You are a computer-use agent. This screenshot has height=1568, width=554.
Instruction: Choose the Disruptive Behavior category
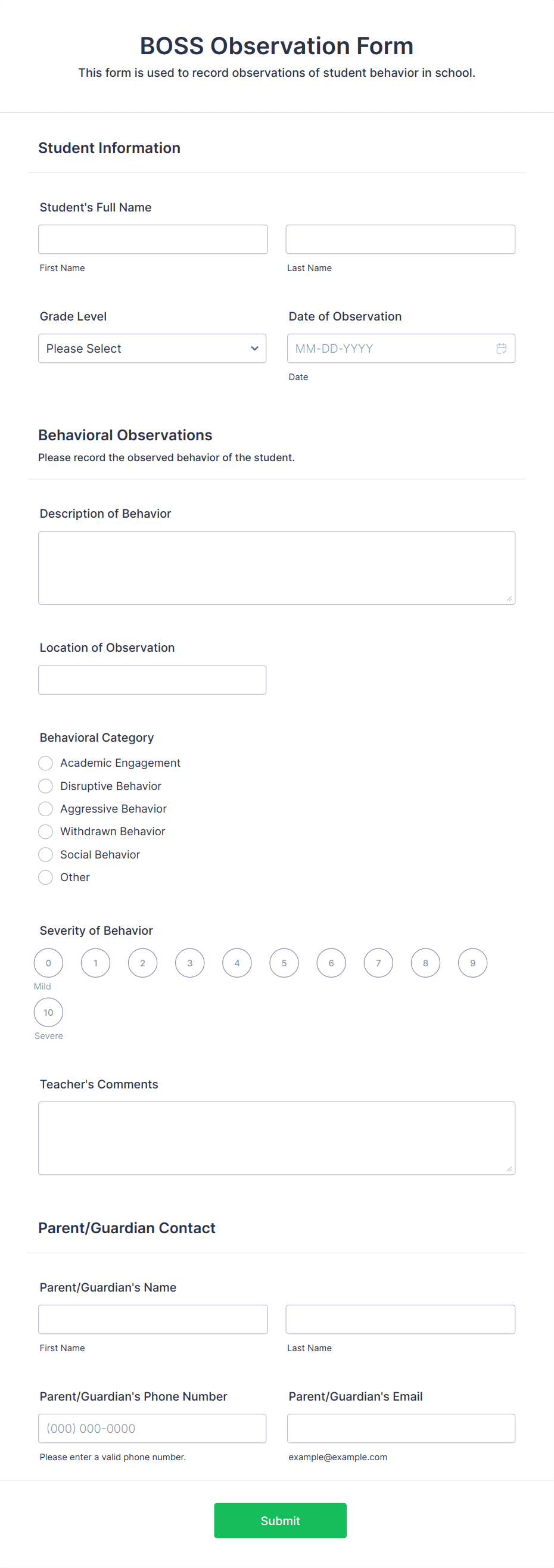coord(46,786)
